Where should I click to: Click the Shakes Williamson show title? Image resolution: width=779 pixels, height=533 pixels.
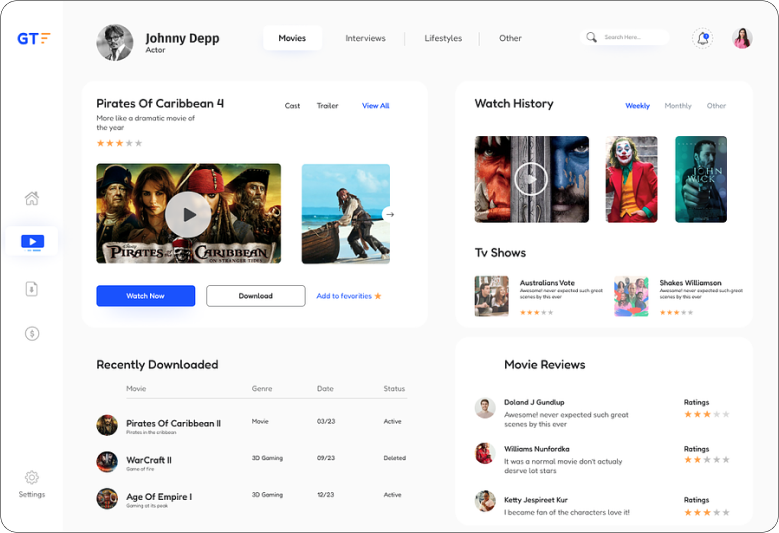click(691, 283)
